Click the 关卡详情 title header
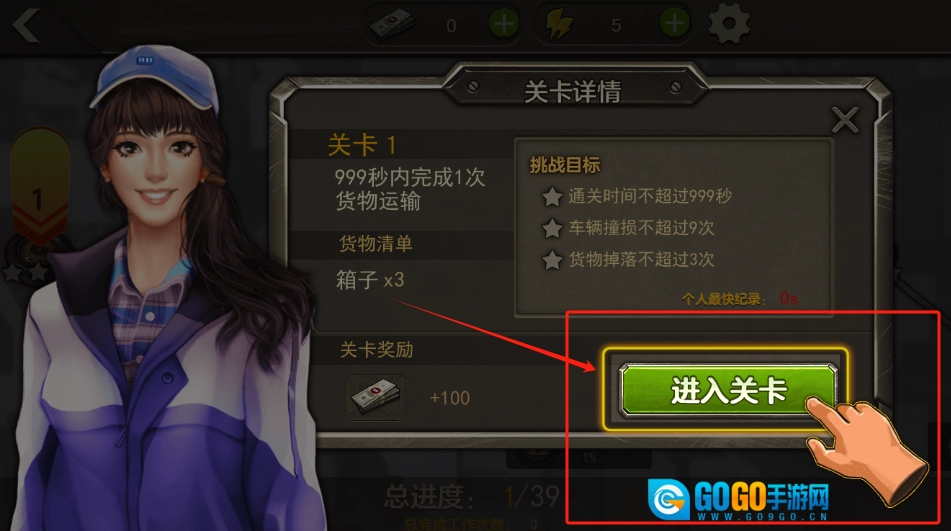The height and width of the screenshot is (531, 951). tap(572, 92)
